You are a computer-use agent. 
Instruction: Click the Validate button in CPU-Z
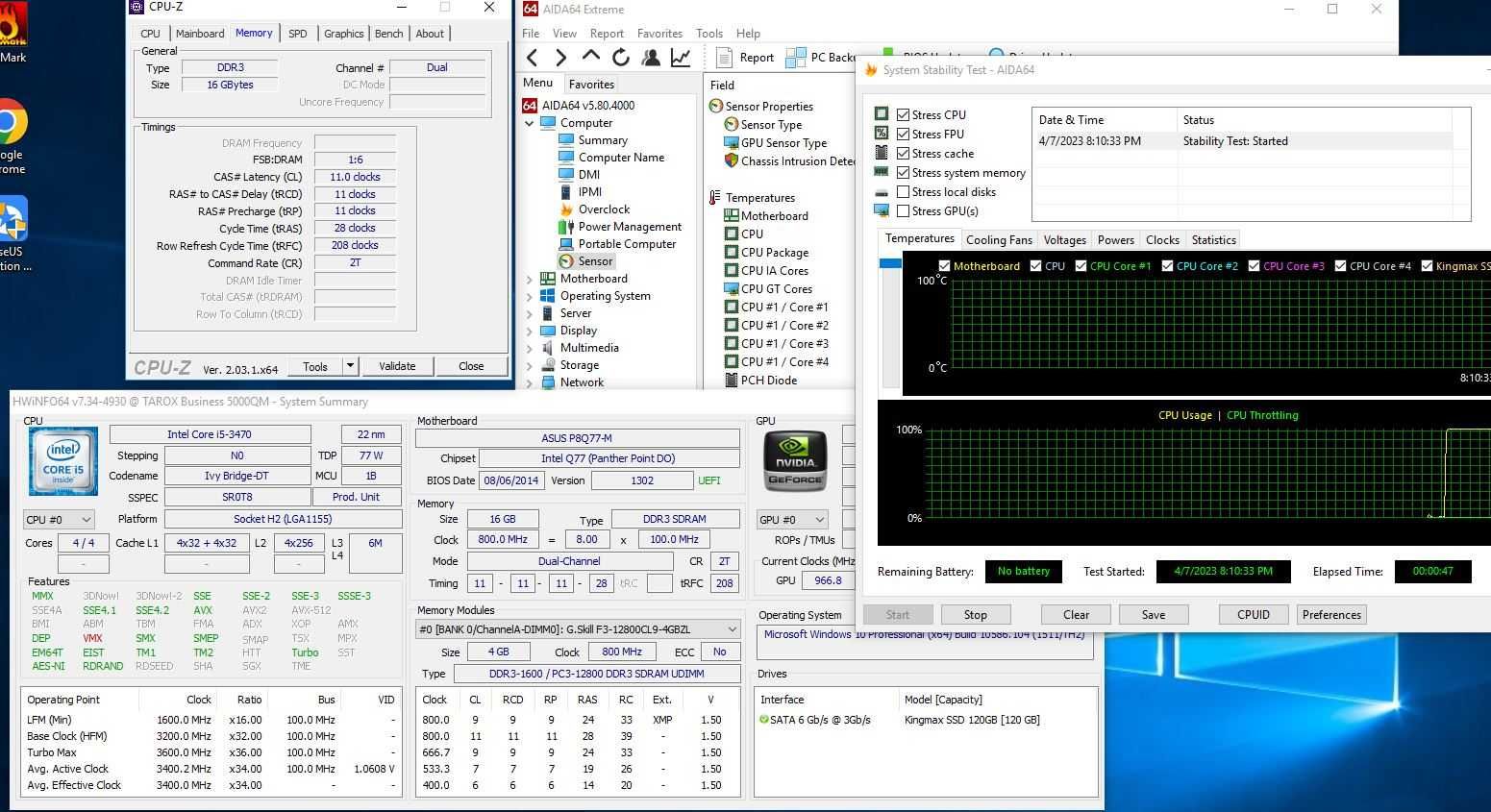click(x=397, y=366)
